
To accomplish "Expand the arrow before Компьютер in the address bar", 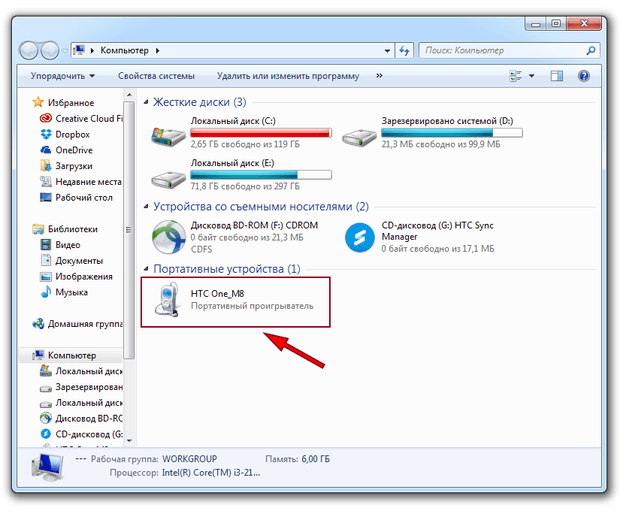I will point(92,51).
